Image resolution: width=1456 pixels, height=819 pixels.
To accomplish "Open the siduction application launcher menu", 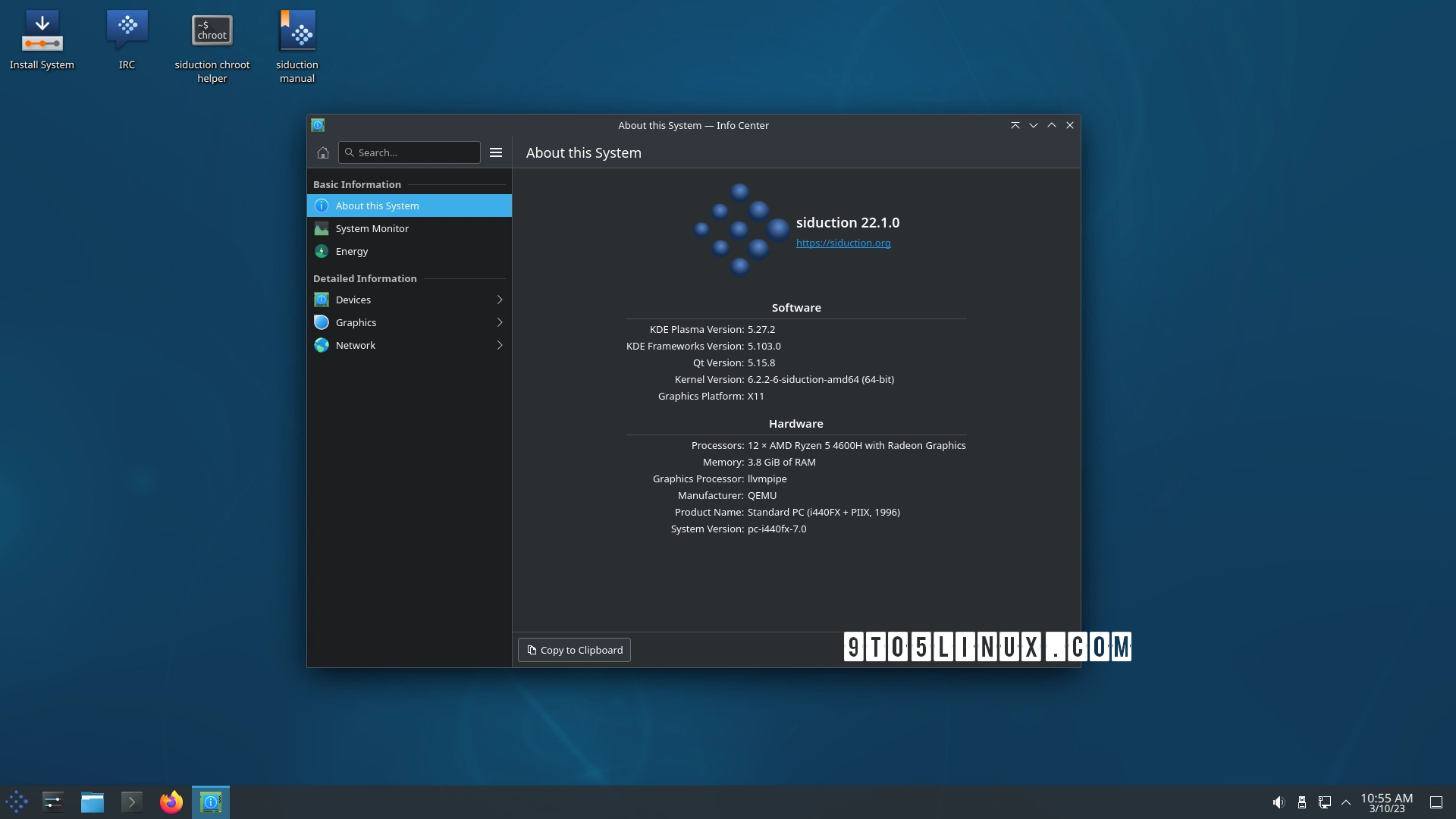I will [x=16, y=802].
